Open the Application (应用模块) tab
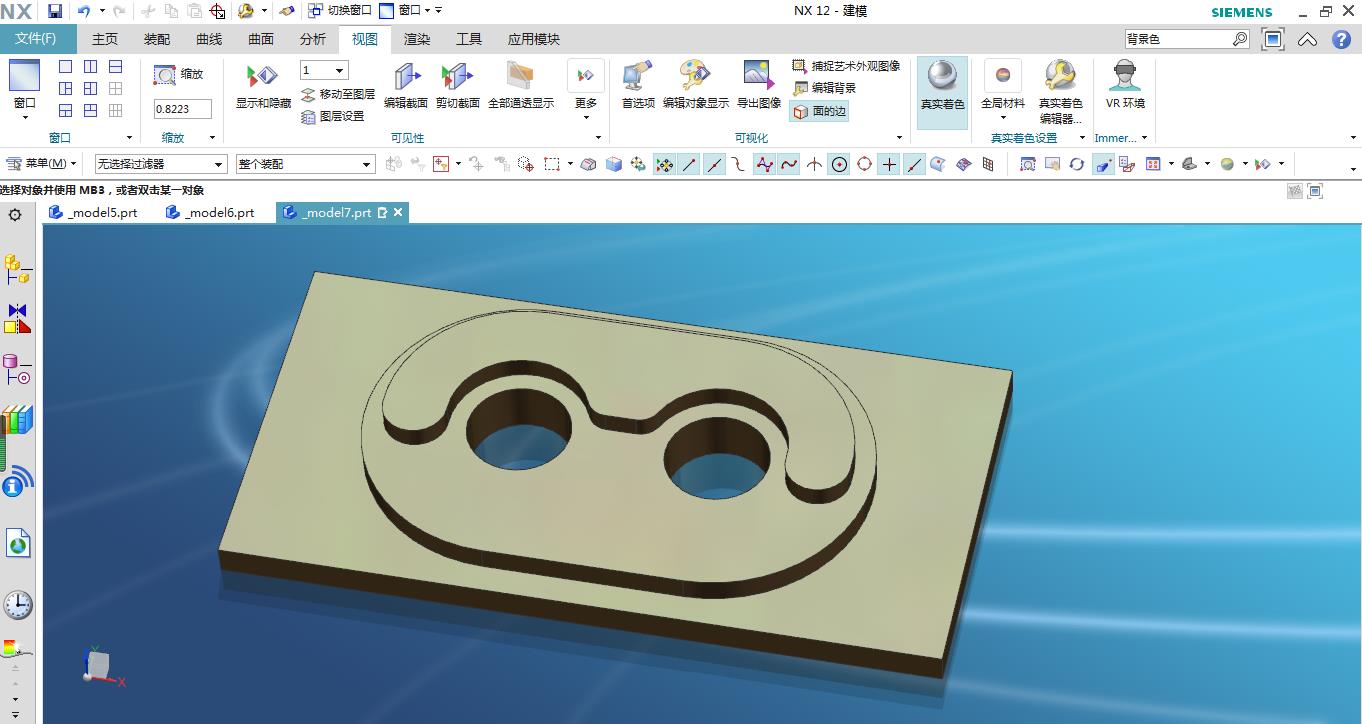Image resolution: width=1362 pixels, height=724 pixels. pos(534,39)
